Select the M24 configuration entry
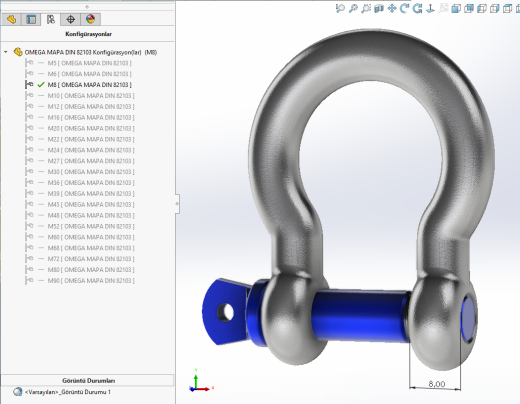Screen dimensions: 520x404 coord(91,150)
